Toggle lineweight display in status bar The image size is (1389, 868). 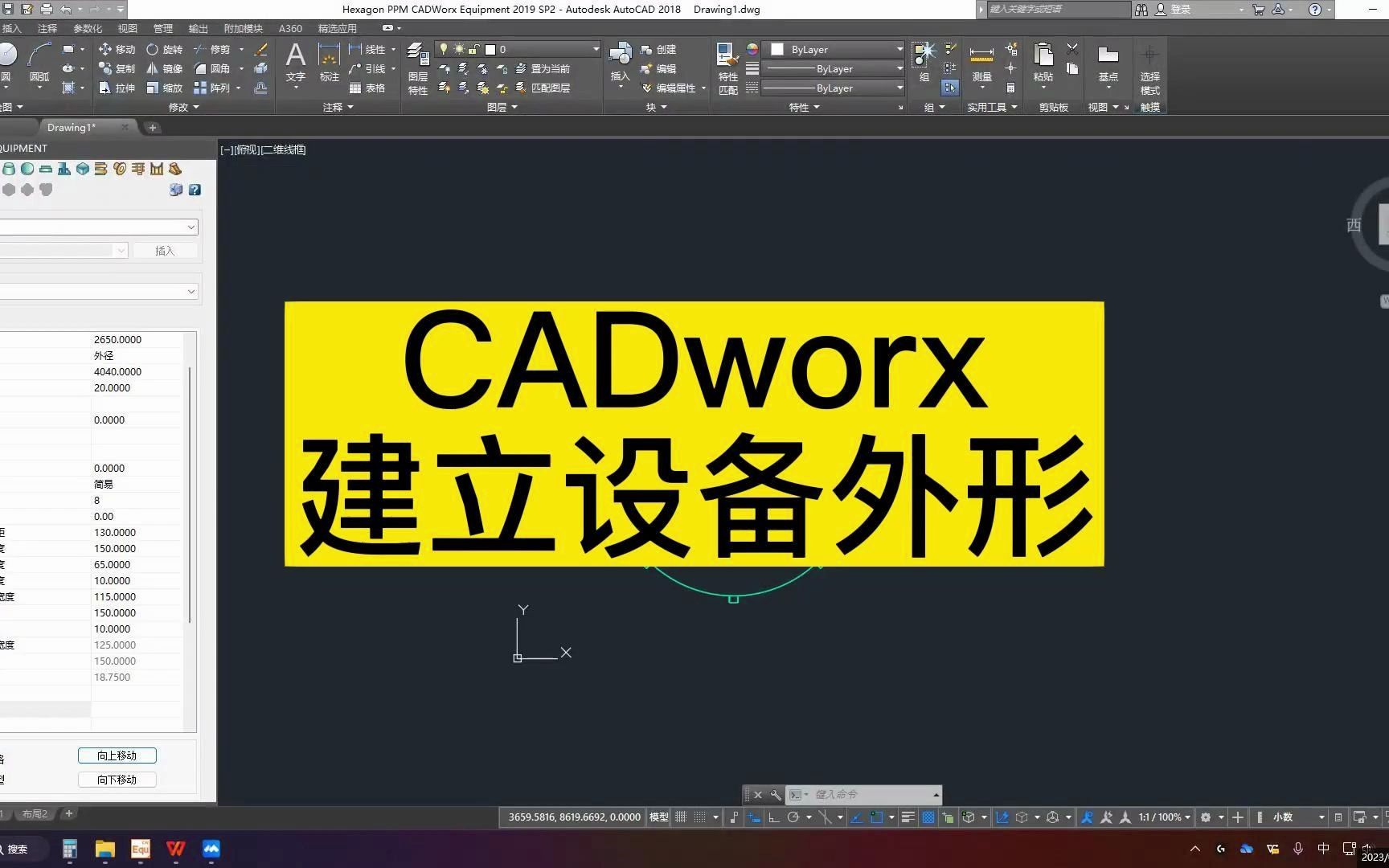coord(908,817)
